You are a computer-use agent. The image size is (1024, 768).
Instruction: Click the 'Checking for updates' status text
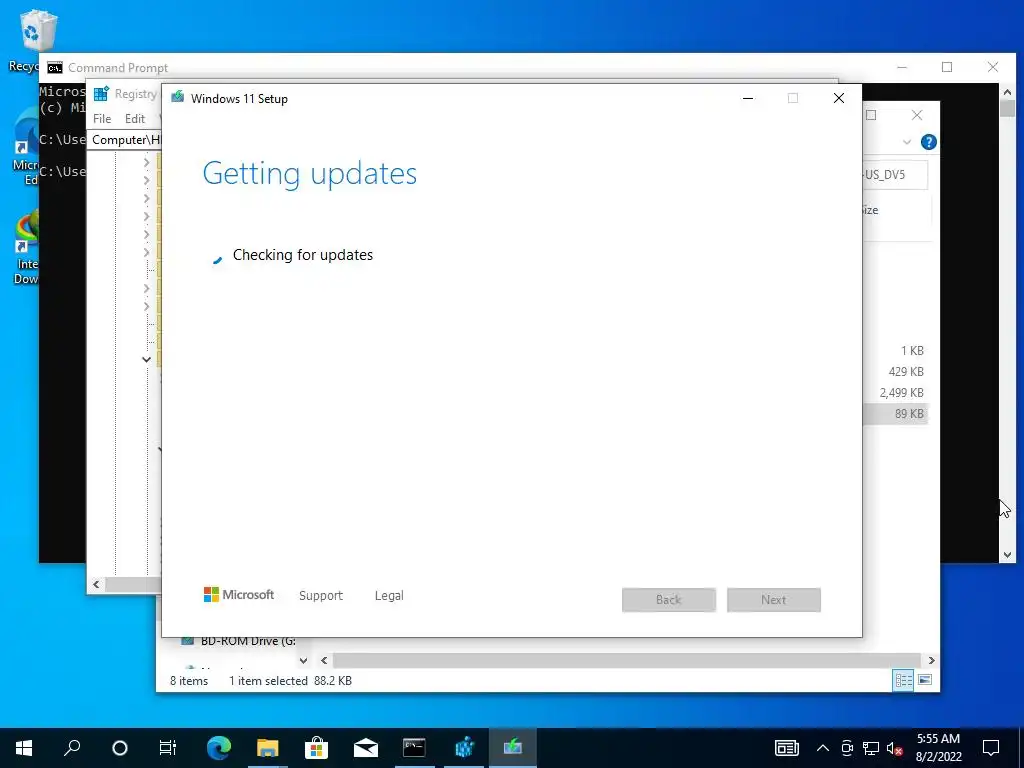tap(303, 255)
